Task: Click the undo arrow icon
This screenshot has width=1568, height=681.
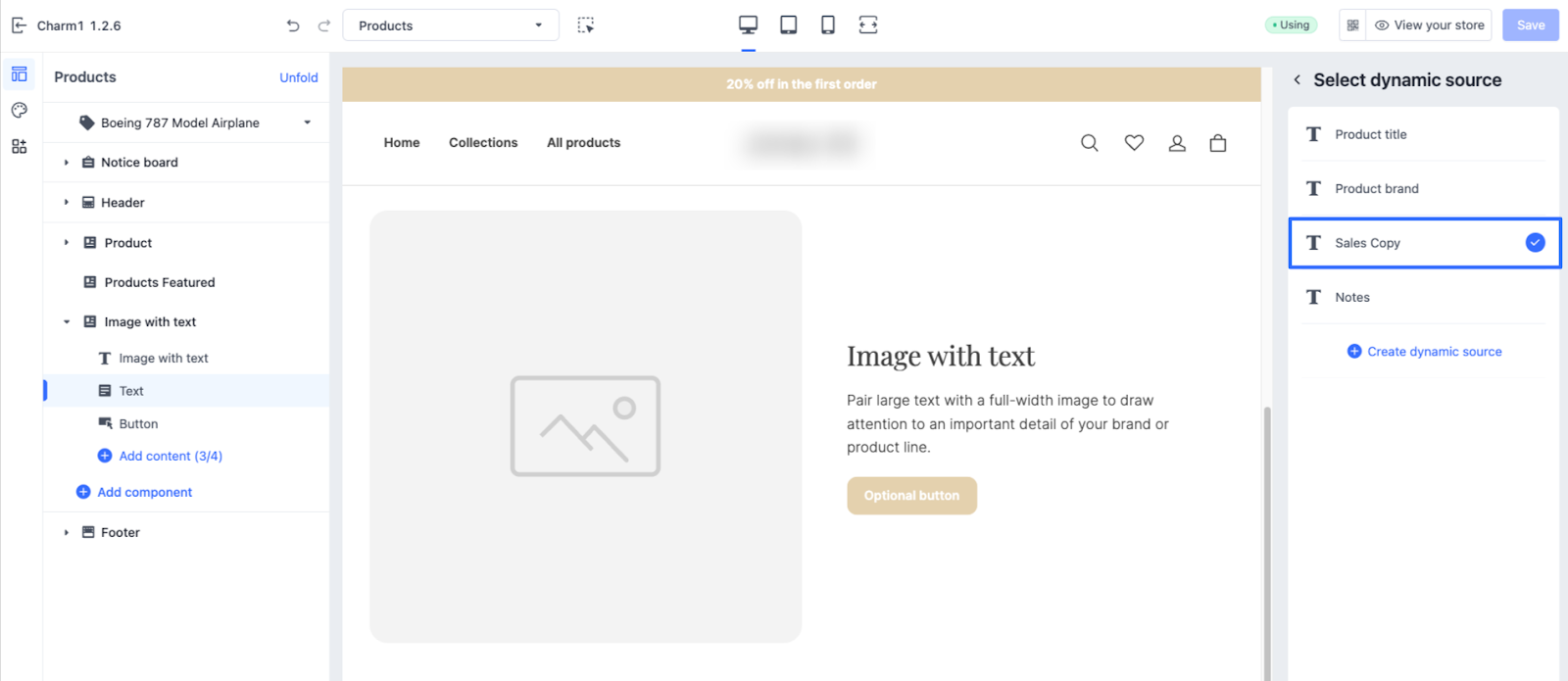Action: coord(293,25)
